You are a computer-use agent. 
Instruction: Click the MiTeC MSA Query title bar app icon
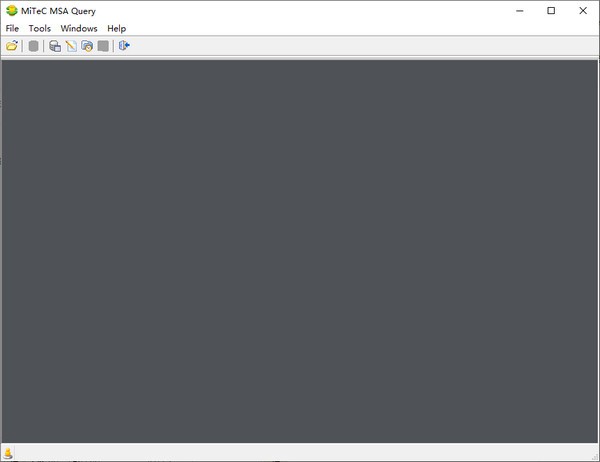12,11
